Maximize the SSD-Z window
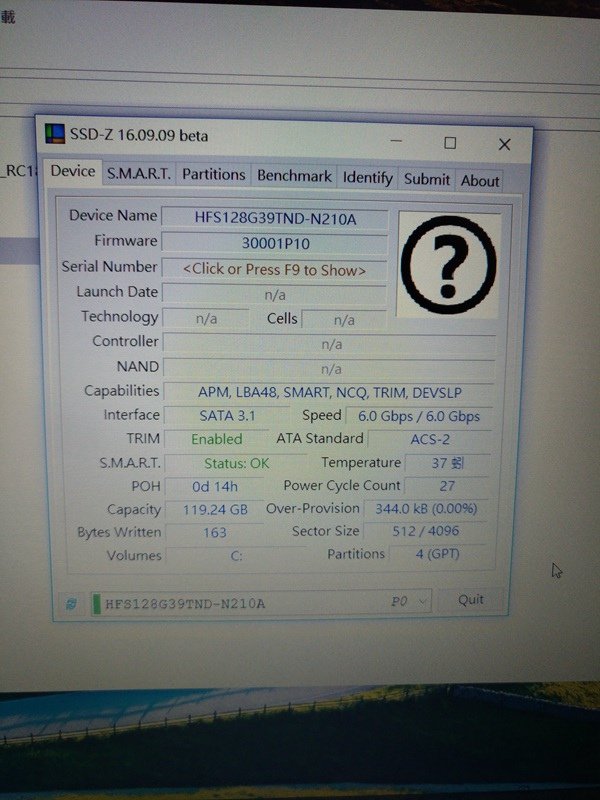This screenshot has width=600, height=800. [x=450, y=143]
